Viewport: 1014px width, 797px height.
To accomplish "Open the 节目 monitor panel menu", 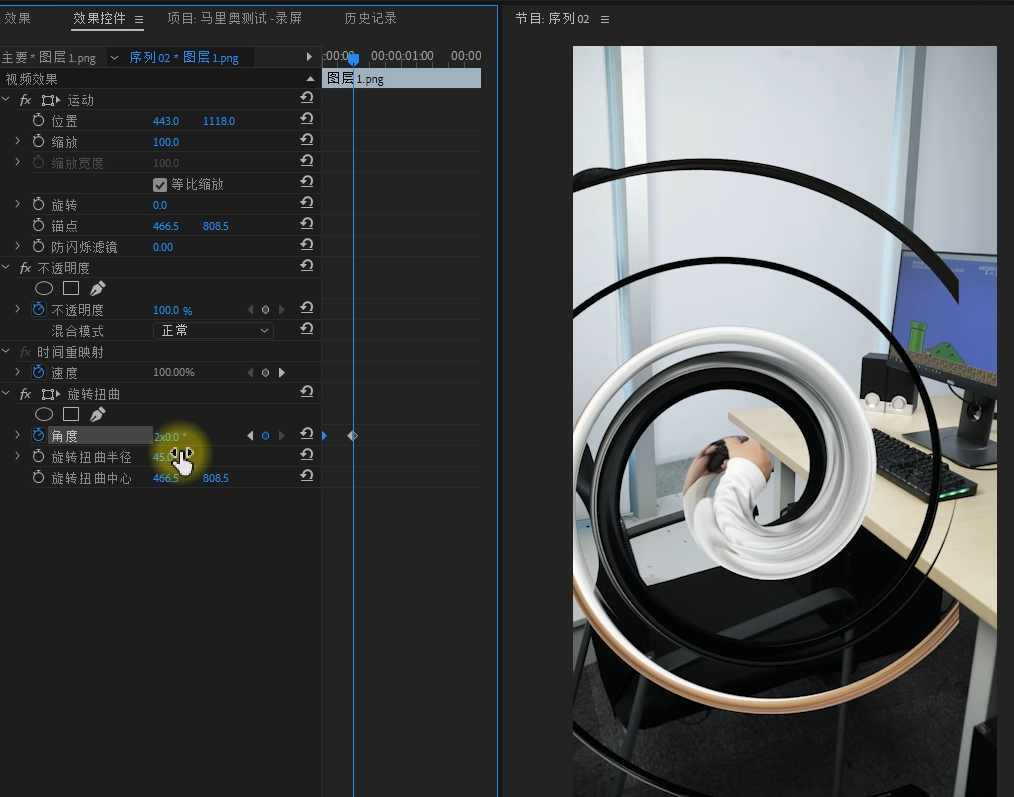I will pos(605,19).
